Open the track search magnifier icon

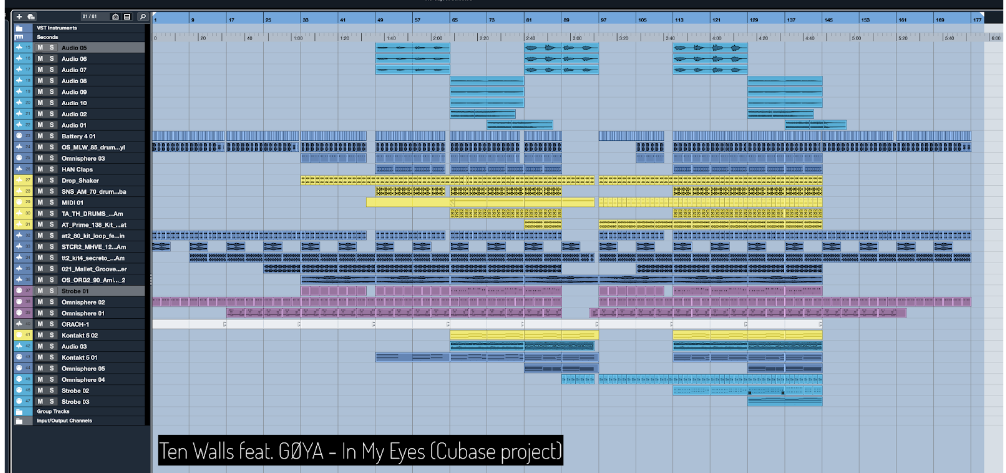click(x=143, y=17)
